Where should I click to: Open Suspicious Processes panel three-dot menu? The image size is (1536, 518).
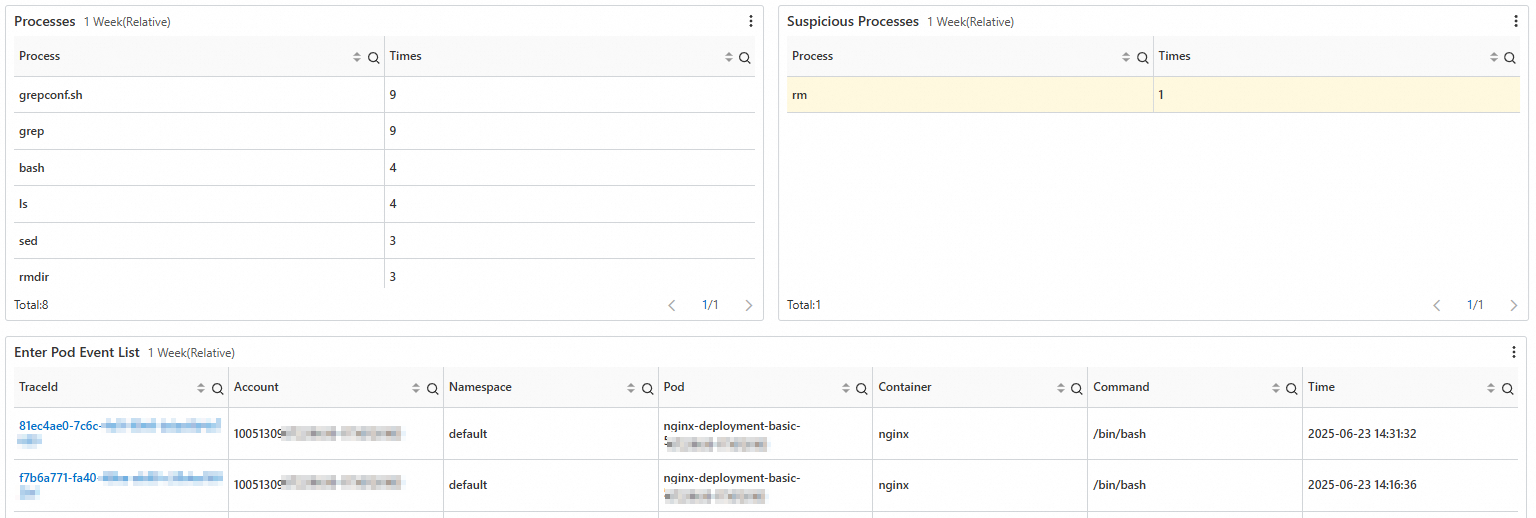(x=1516, y=22)
